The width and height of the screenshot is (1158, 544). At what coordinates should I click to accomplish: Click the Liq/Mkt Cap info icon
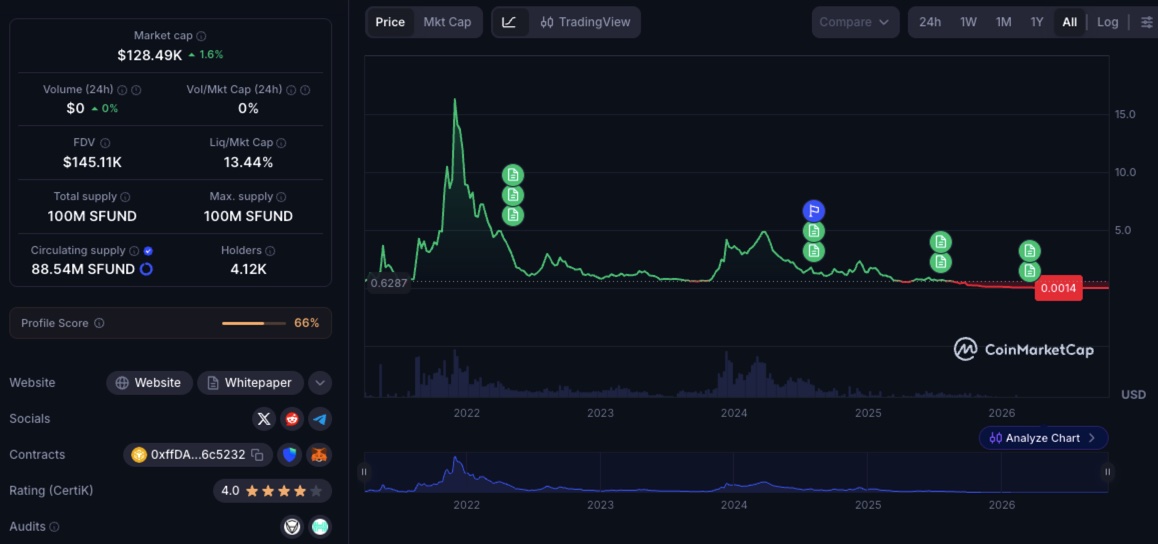[281, 143]
